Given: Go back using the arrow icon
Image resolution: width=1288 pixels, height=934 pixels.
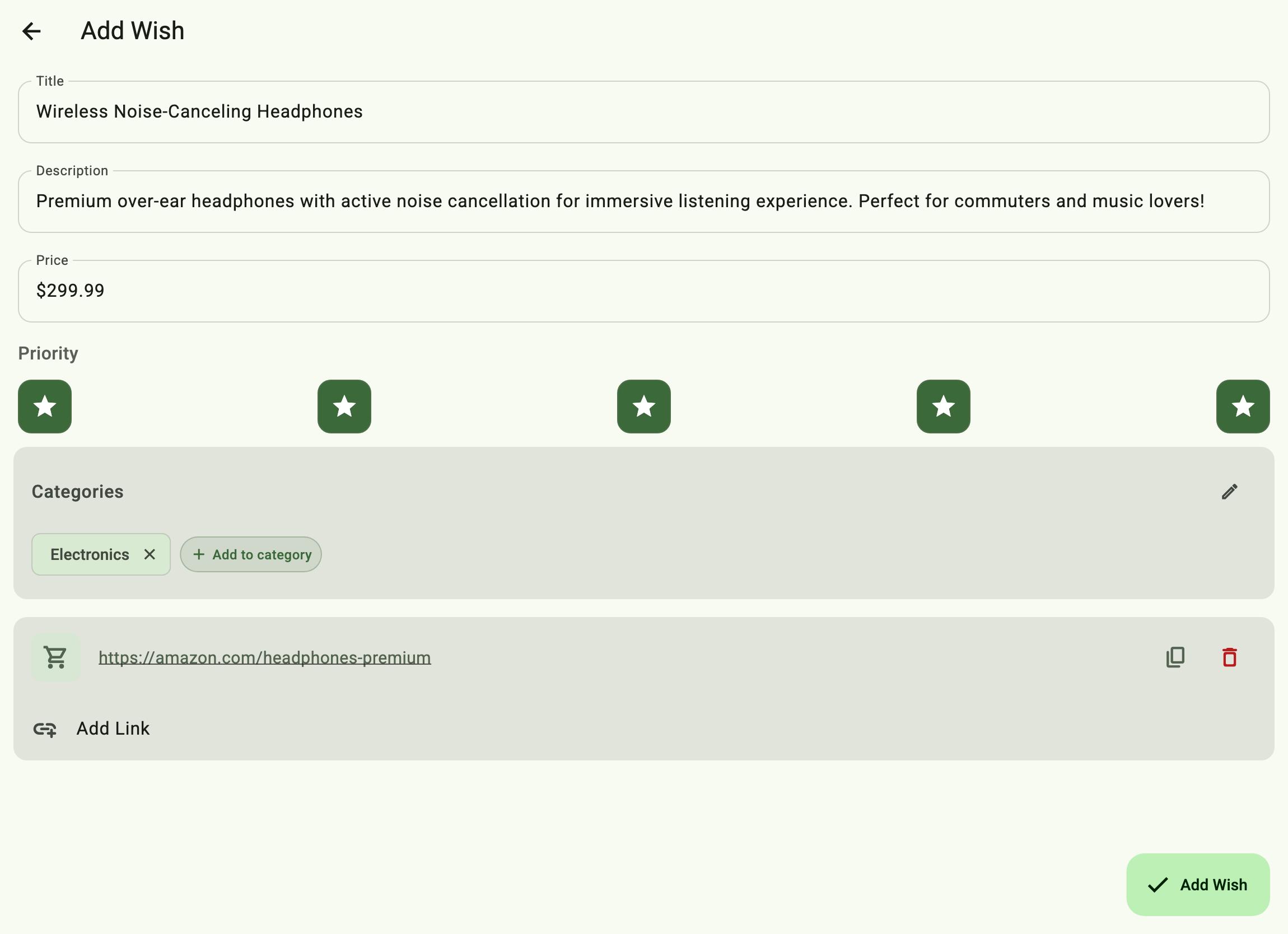Looking at the screenshot, I should coord(32,31).
